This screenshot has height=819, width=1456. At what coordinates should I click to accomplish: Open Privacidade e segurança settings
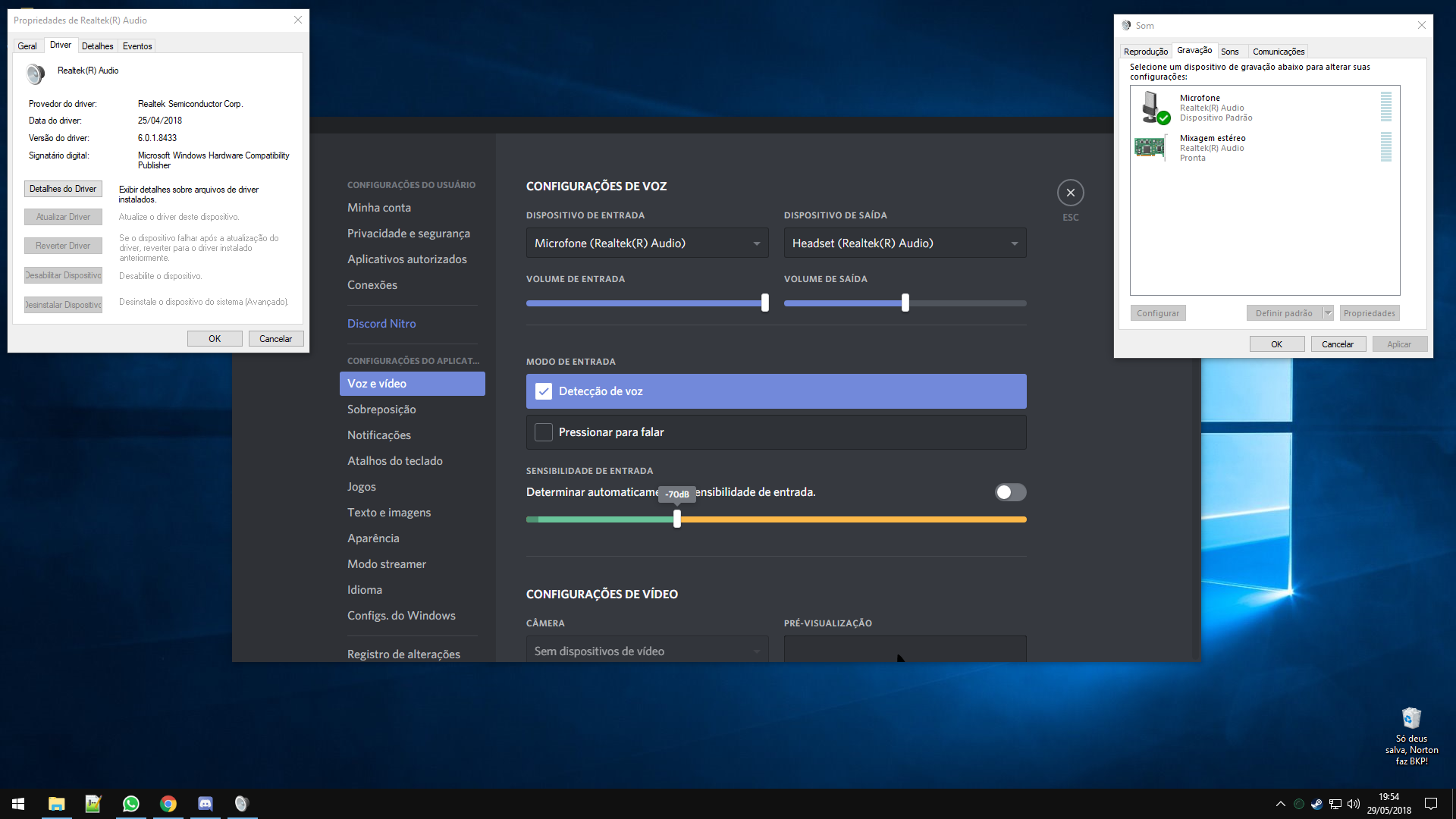coord(412,234)
